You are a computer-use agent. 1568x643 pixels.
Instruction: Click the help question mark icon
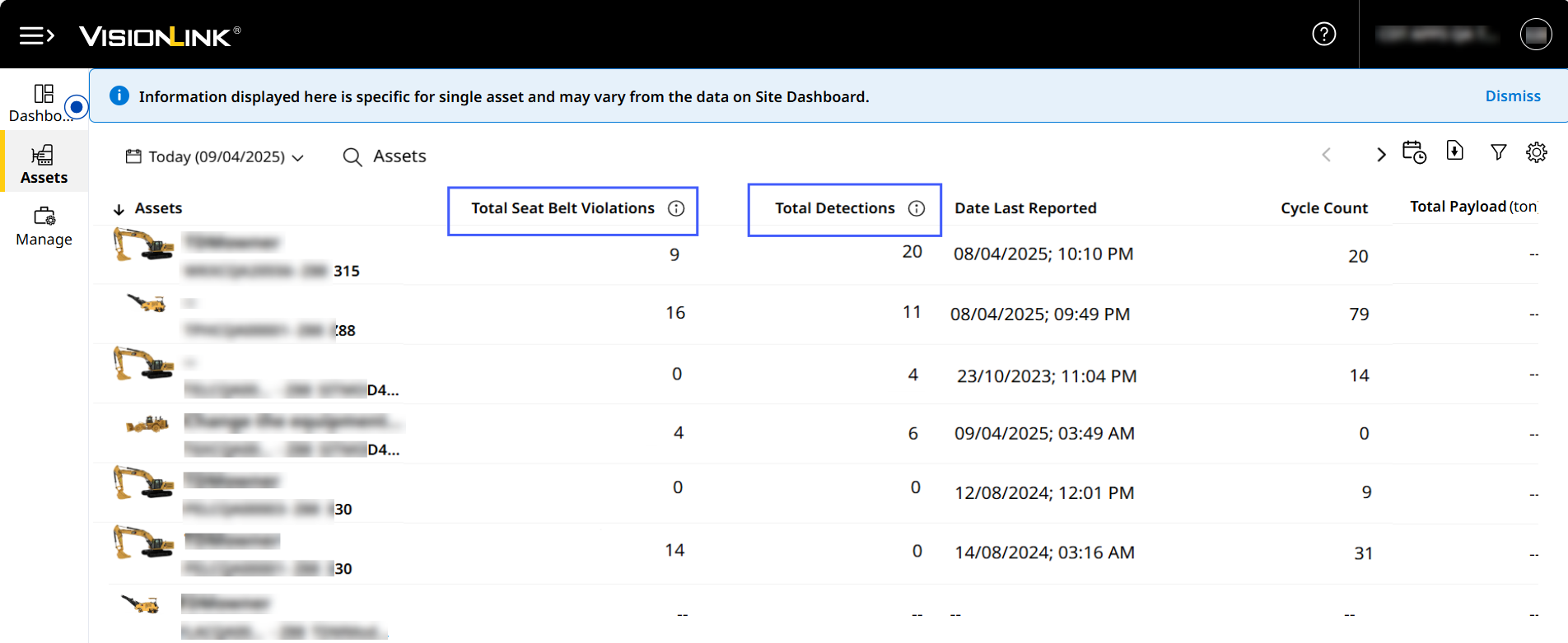click(x=1323, y=35)
